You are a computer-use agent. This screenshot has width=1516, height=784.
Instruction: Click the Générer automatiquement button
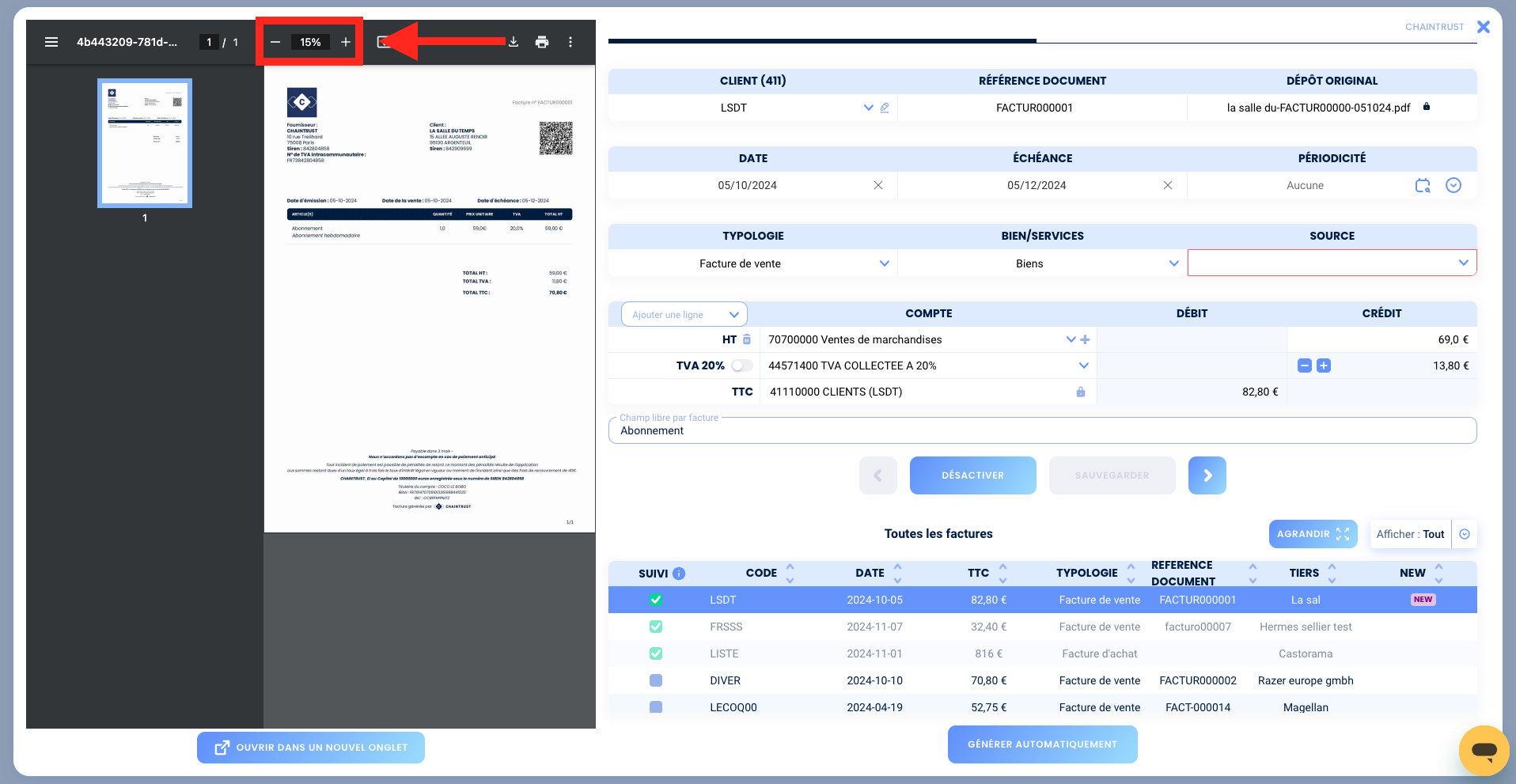coord(1043,744)
